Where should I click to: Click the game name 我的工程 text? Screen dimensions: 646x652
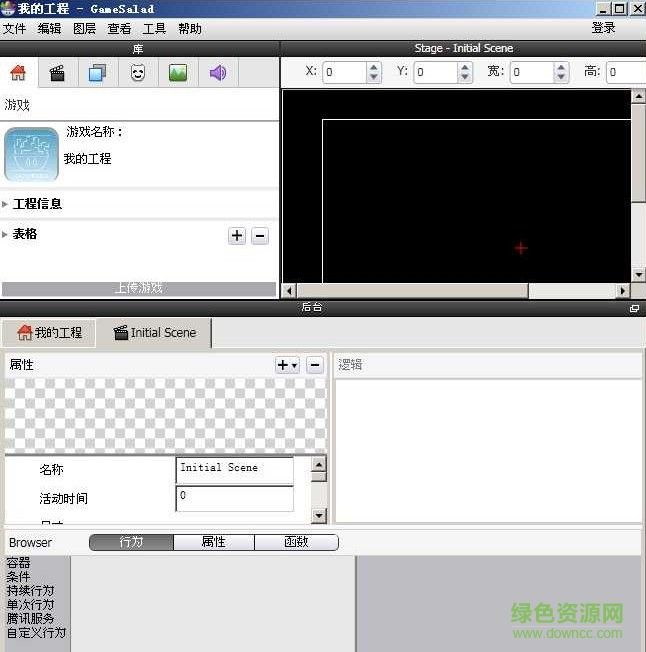pyautogui.click(x=88, y=158)
